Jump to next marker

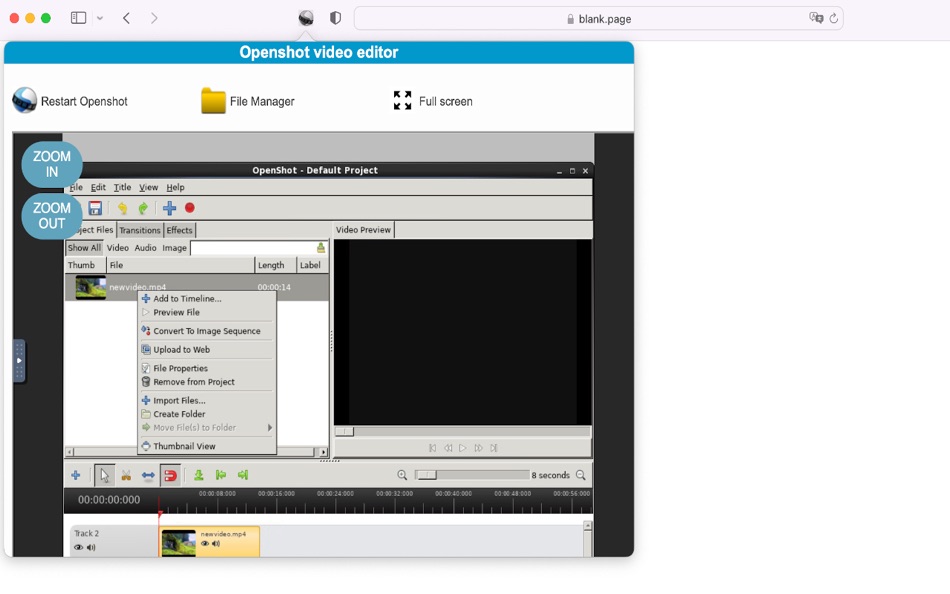(x=243, y=475)
